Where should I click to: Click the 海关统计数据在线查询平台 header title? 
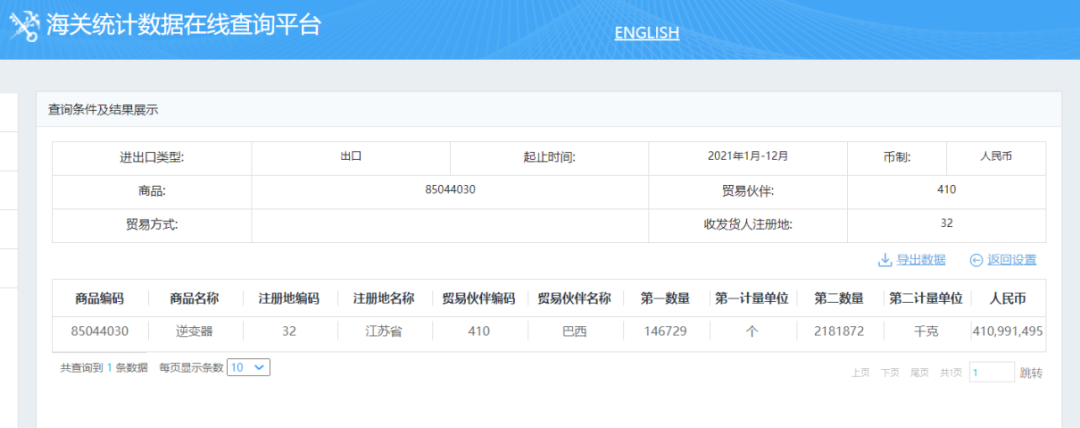(183, 26)
